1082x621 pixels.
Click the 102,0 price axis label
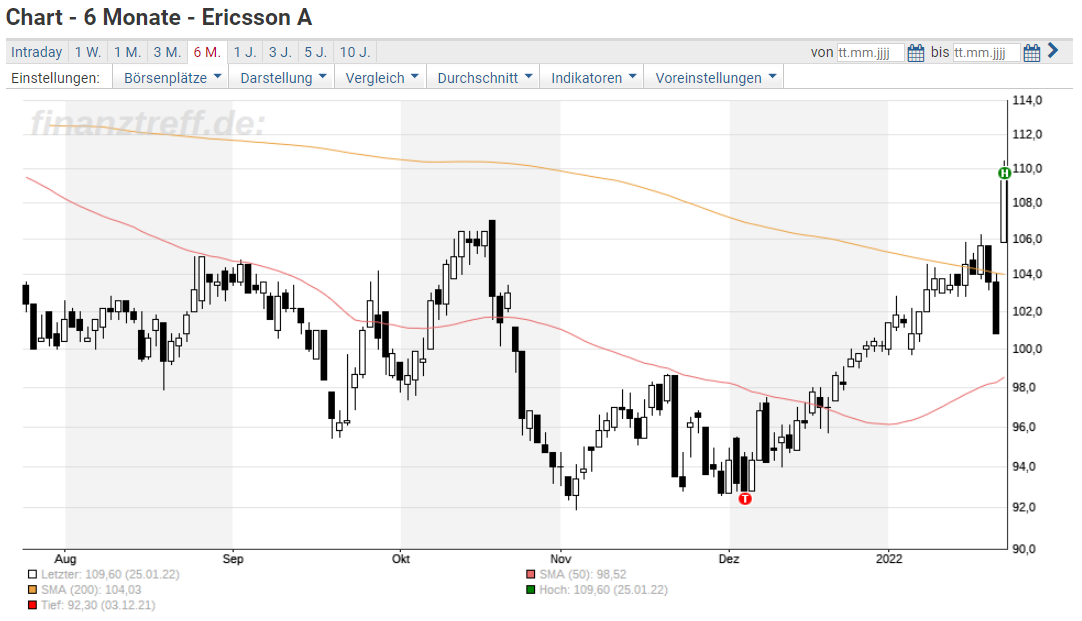1027,312
